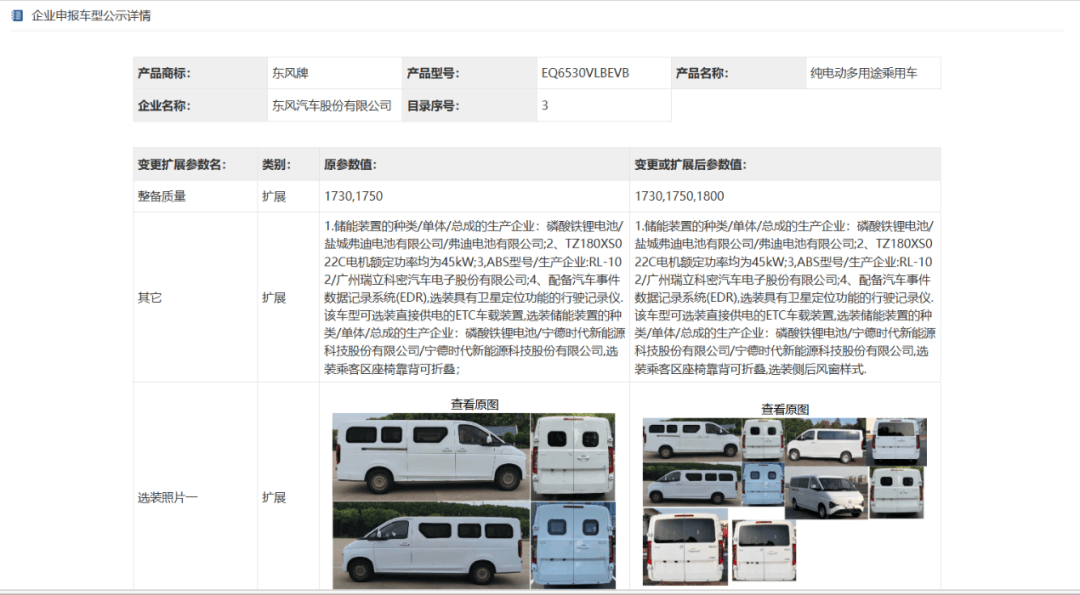This screenshot has height=595, width=1080.
Task: Click the company name 东风汽车股份有限公司 cell
Action: 331,105
